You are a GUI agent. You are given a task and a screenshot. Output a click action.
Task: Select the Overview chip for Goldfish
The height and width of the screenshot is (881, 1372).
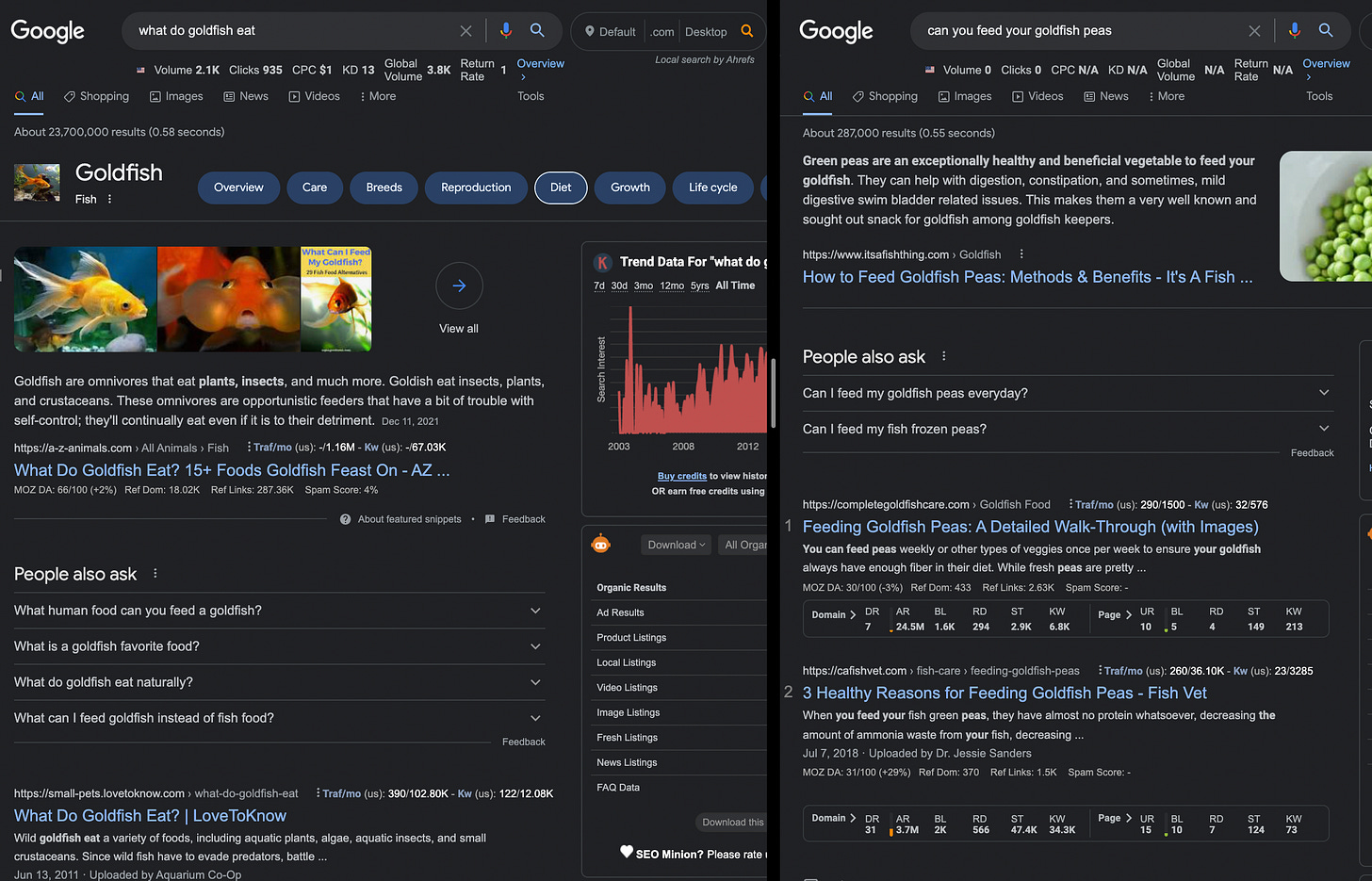[238, 188]
